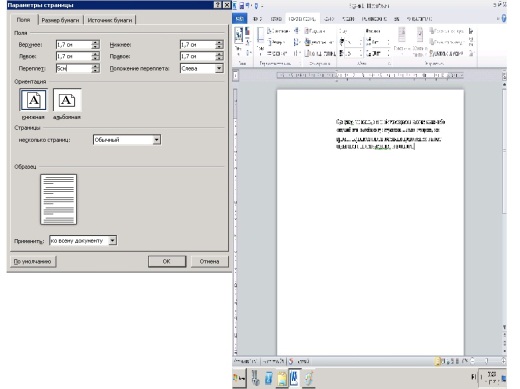This screenshot has width=520, height=389.
Task: Open the Apply to (Применить) dropdown
Action: pyautogui.click(x=113, y=240)
